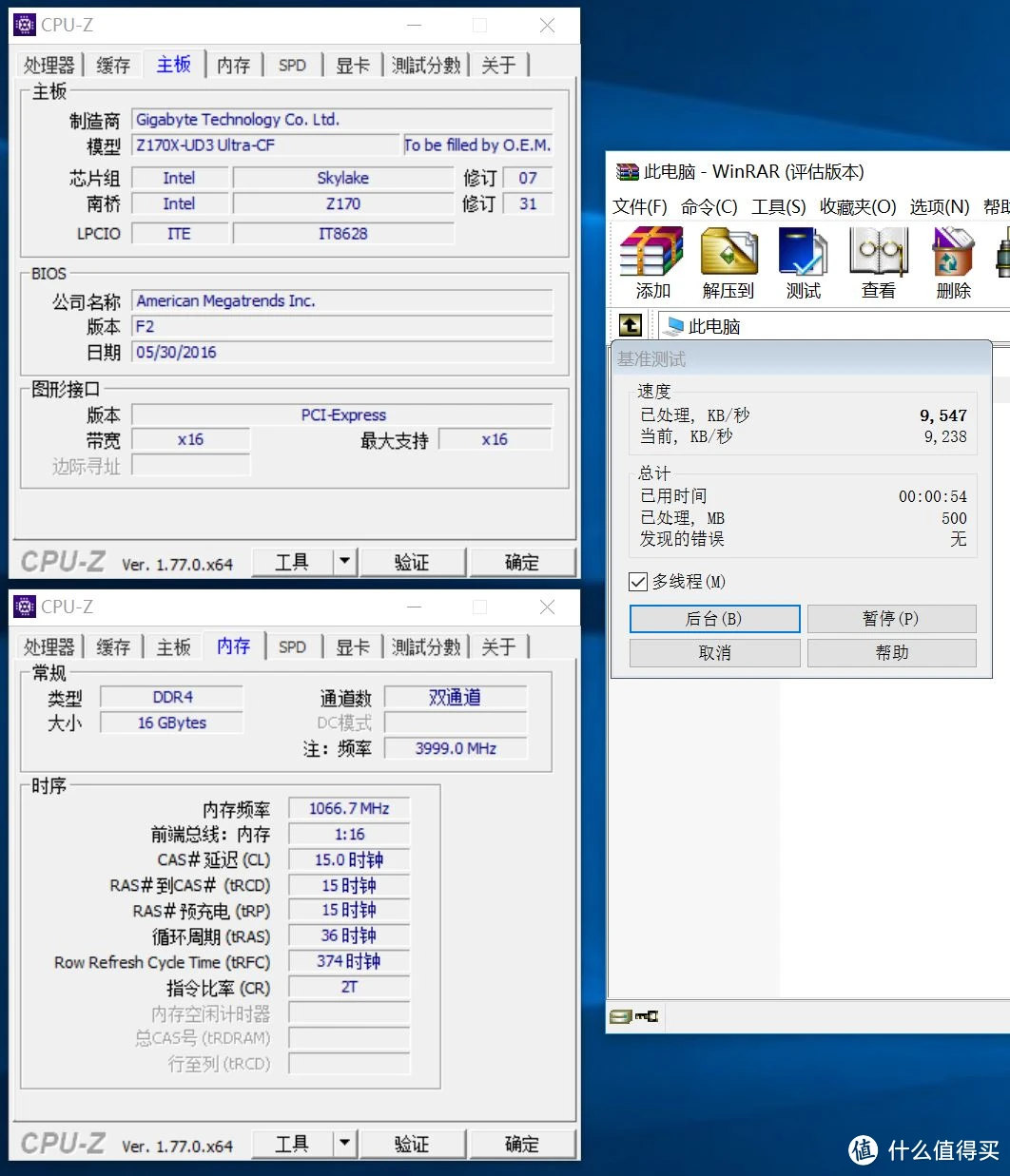Expand the 工具 dropdown arrow in top CPU-Z
The width and height of the screenshot is (1010, 1176).
344,562
